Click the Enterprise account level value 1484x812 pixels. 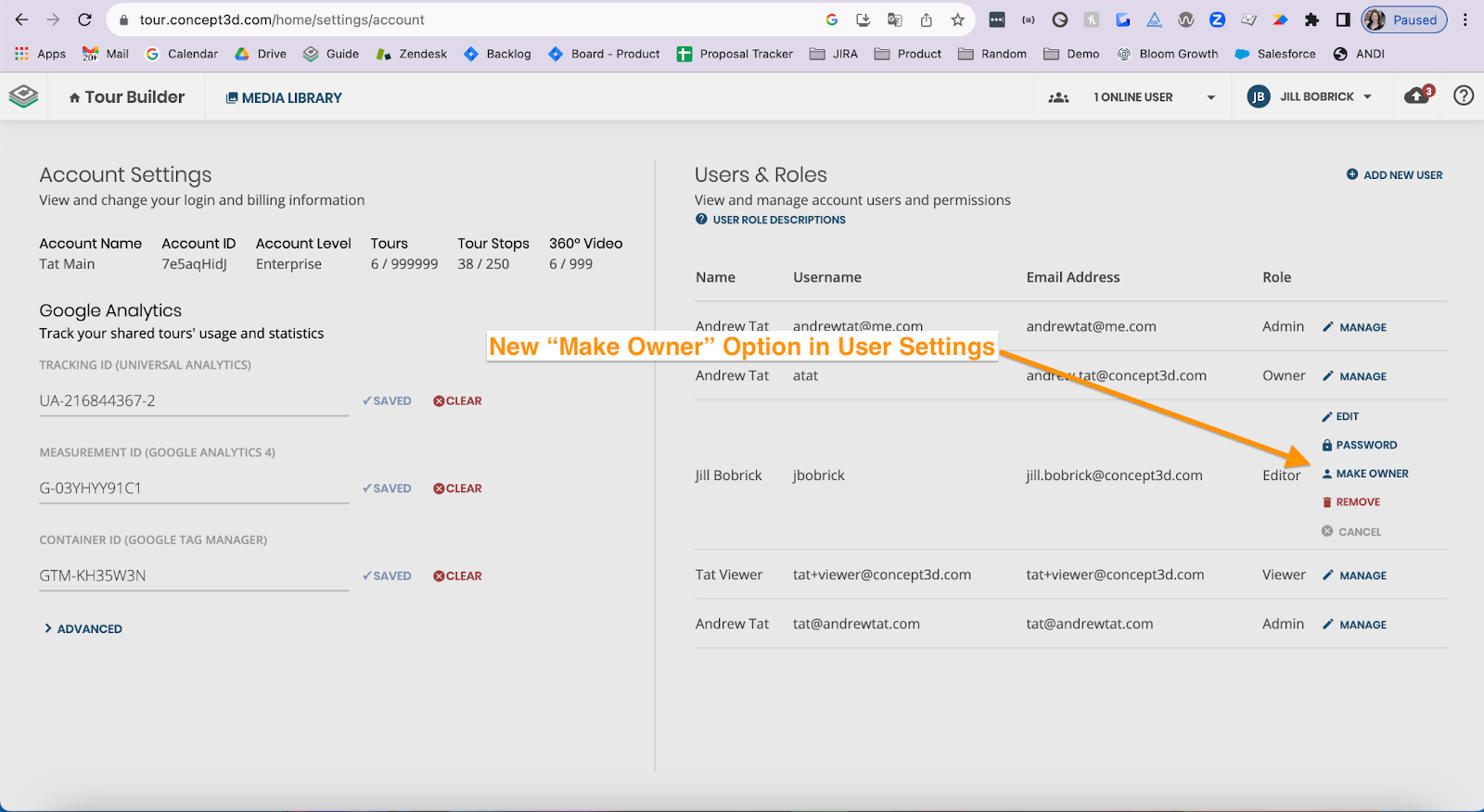pos(288,264)
